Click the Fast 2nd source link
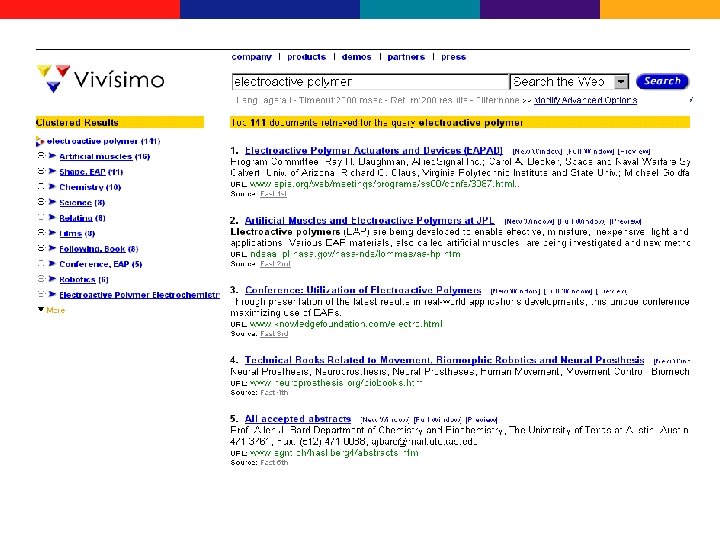The image size is (720, 540). (275, 264)
